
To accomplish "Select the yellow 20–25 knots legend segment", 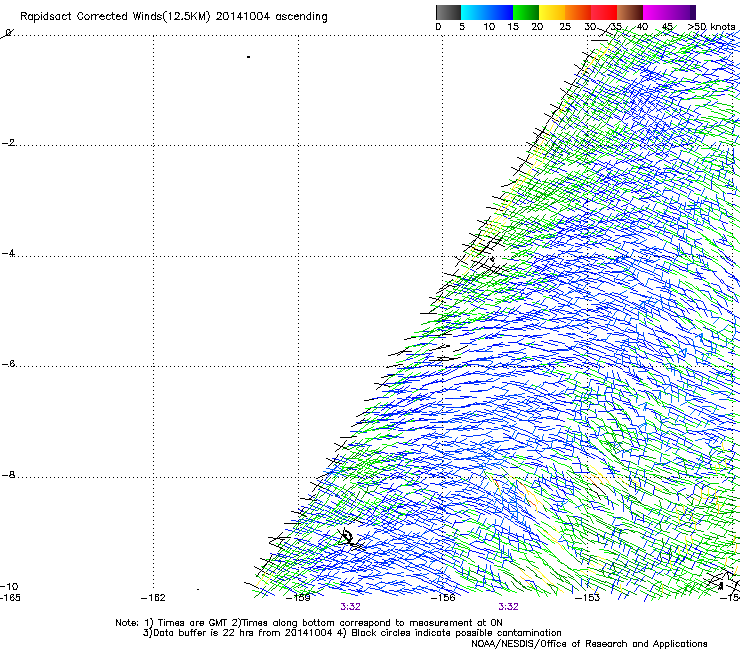I will point(552,12).
